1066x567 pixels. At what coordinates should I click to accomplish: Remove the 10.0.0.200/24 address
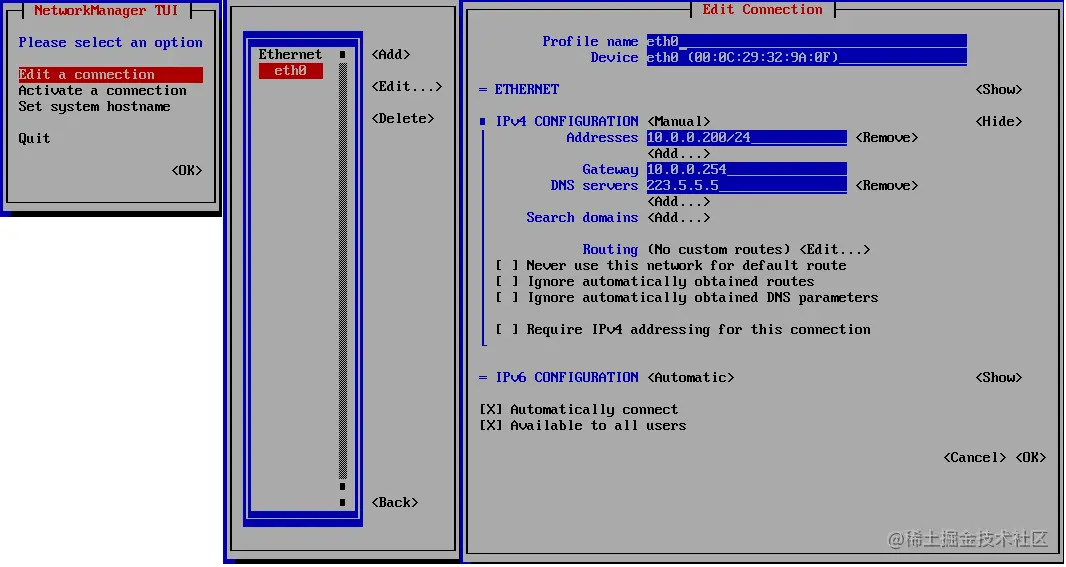(x=887, y=138)
